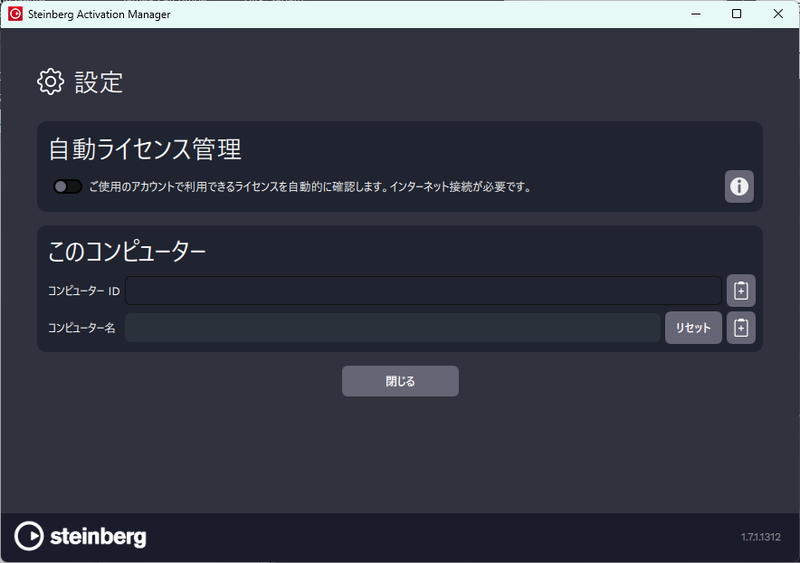
Task: Close the Steinberg Activation Manager window
Action: 778,14
